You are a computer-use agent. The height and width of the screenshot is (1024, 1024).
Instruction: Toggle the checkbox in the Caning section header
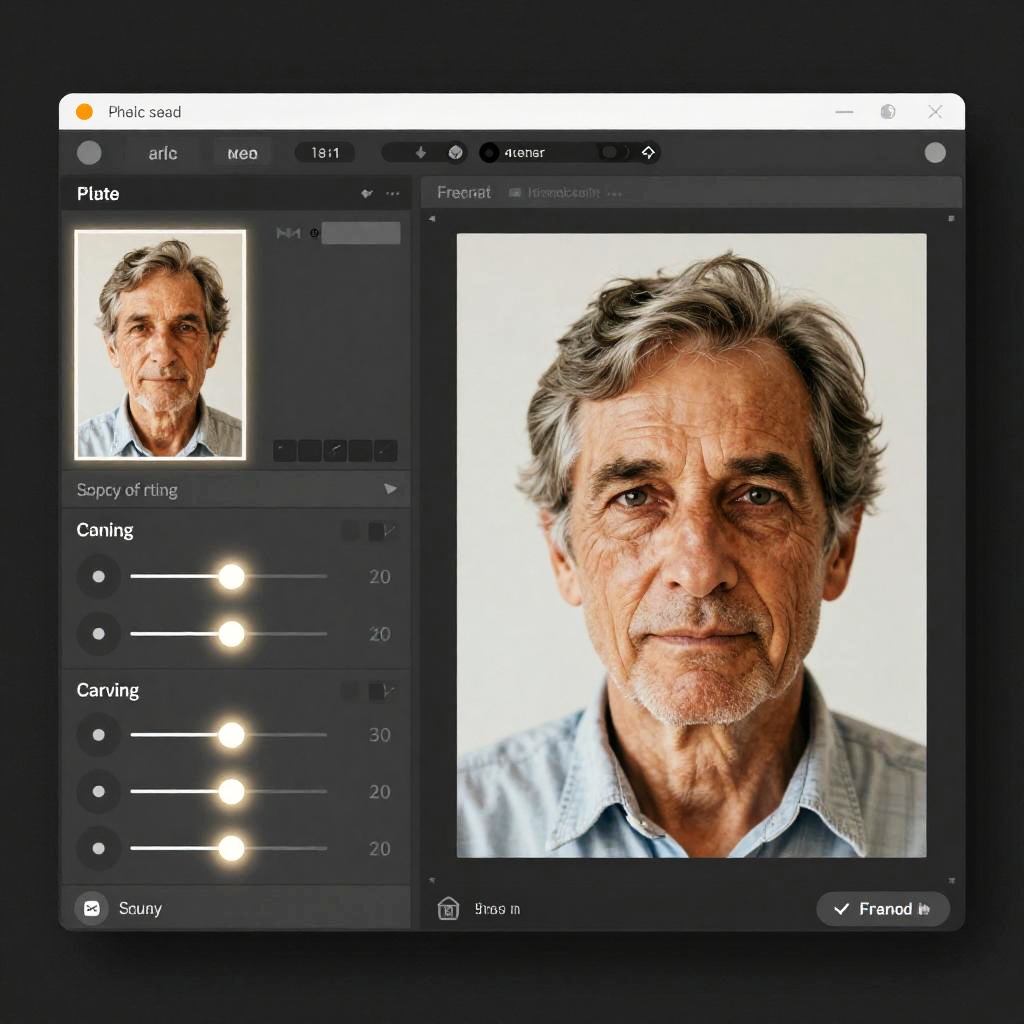[x=380, y=531]
